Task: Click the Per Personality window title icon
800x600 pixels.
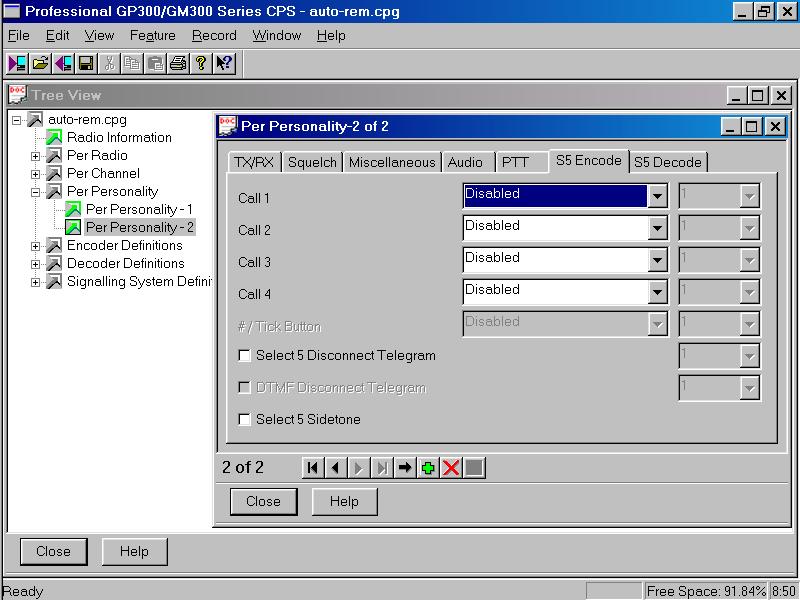Action: pos(227,126)
